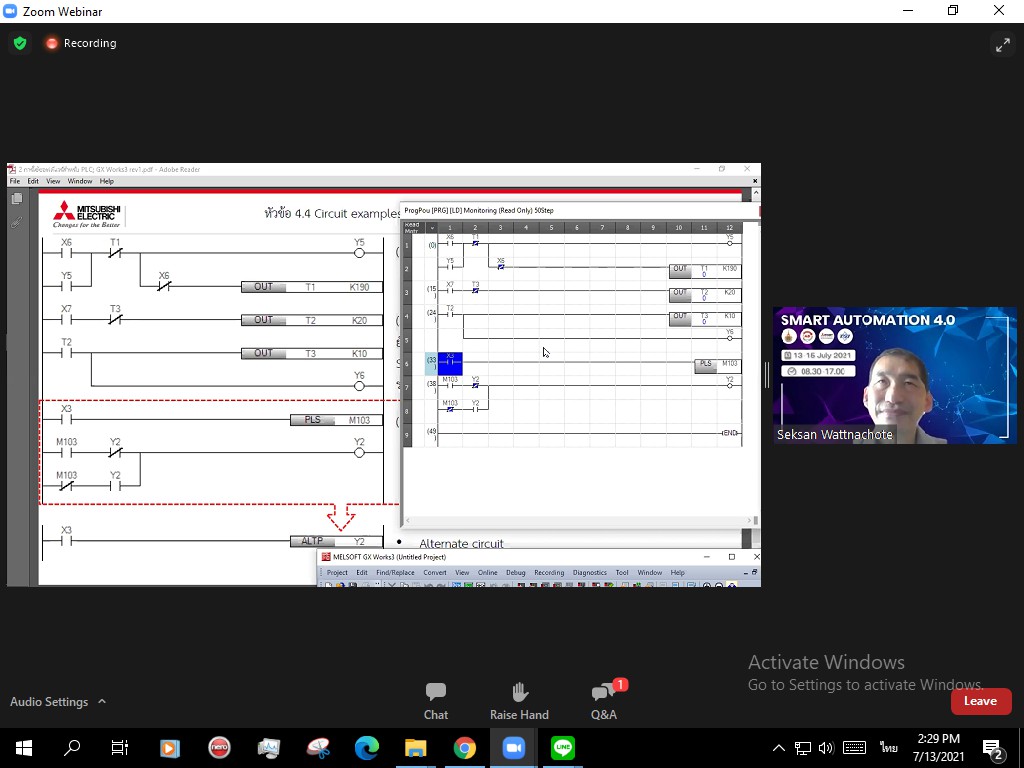This screenshot has width=1024, height=768.
Task: Click Adobe Reader vertical scrollbar up arrow
Action: pyautogui.click(x=756, y=194)
